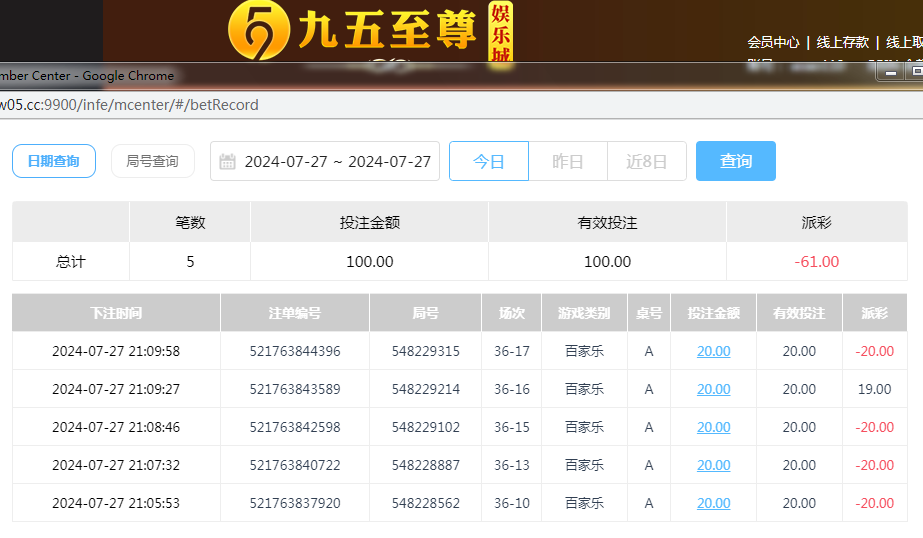This screenshot has height=538, width=923.
Task: Click the 九五至尊 gold logo icon
Action: click(x=258, y=30)
